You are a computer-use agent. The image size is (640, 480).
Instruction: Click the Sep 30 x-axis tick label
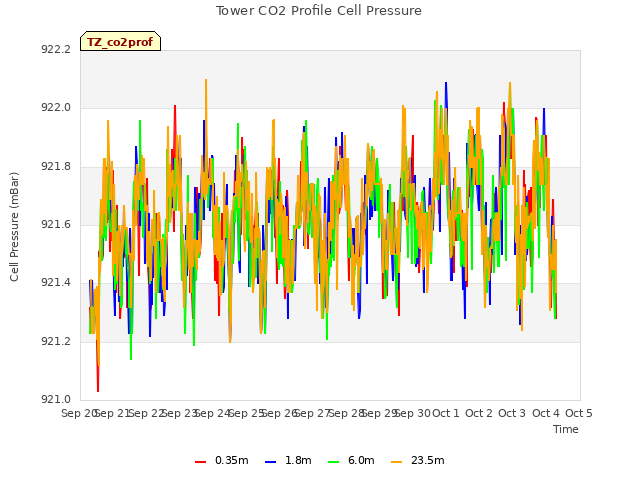pyautogui.click(x=413, y=413)
